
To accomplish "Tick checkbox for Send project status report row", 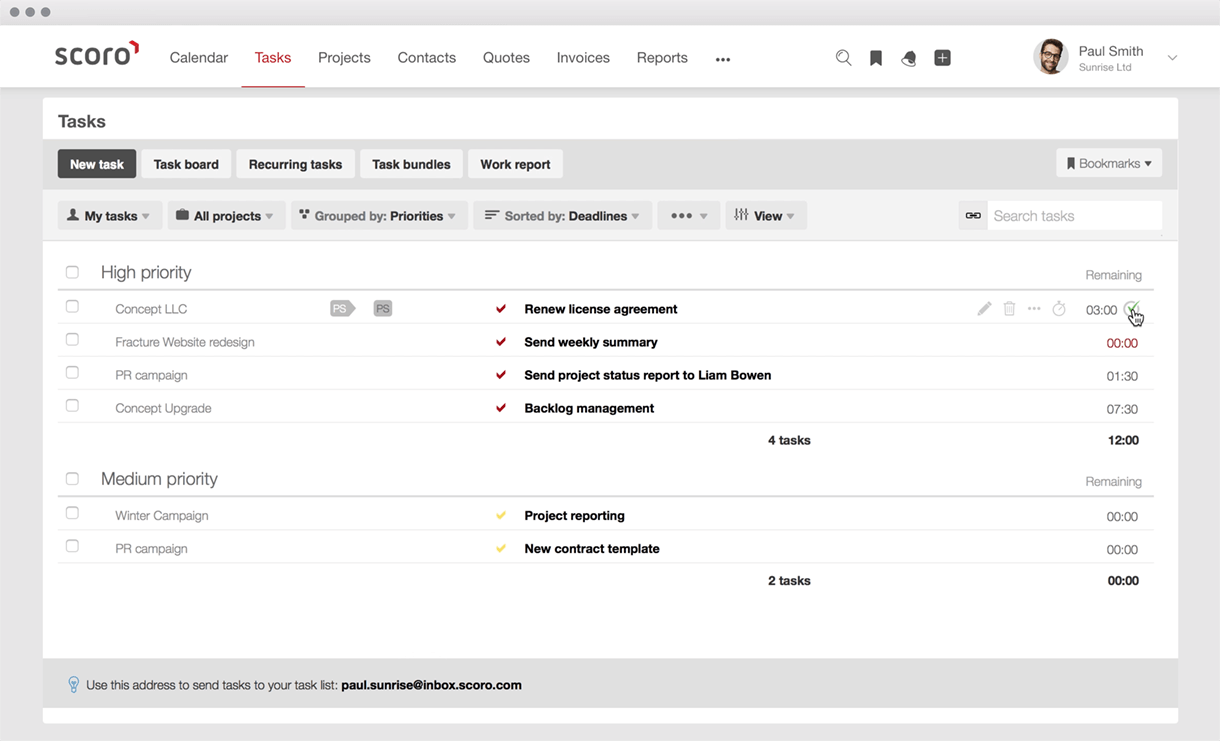I will pos(72,373).
